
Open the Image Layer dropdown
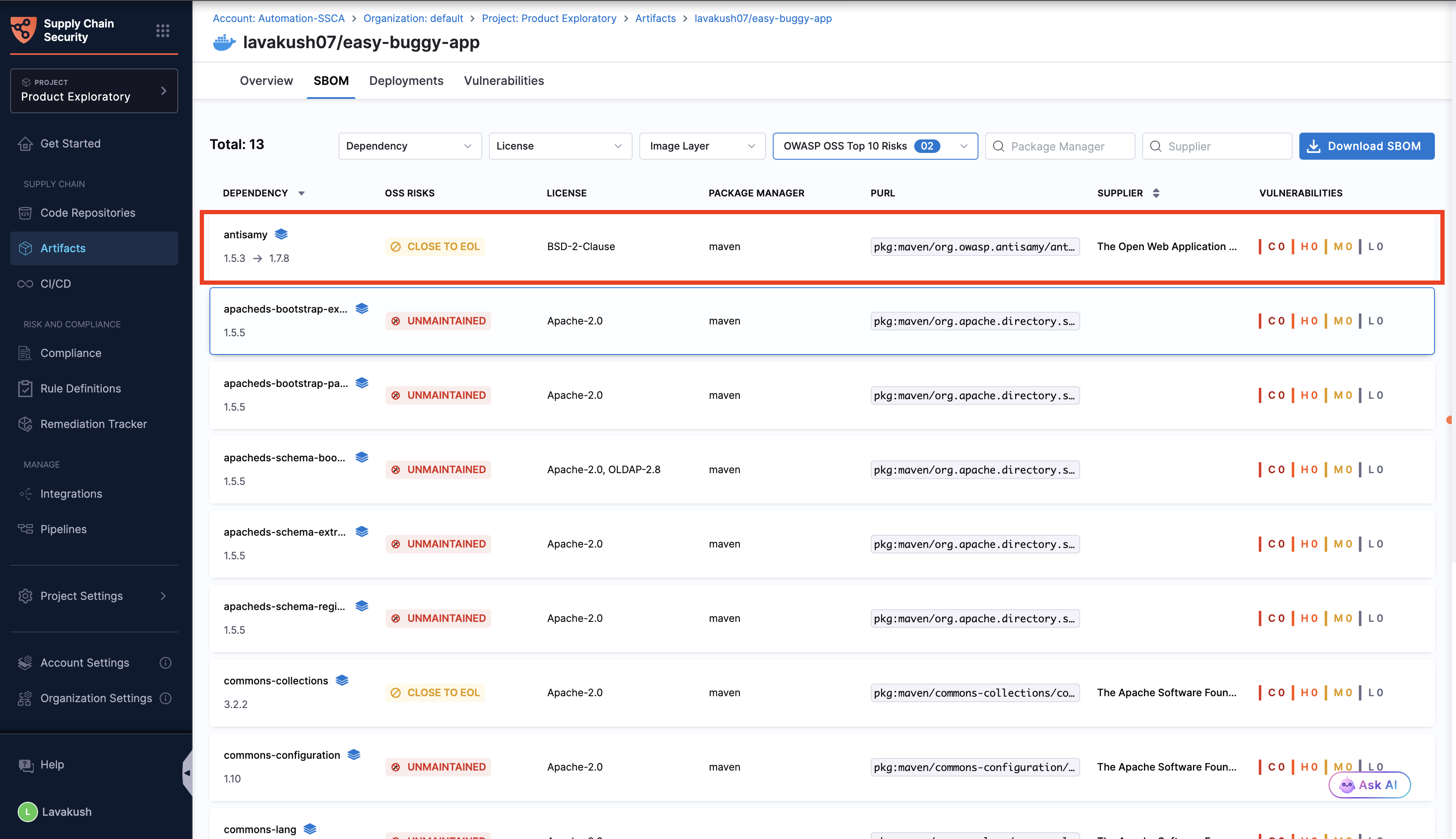[701, 146]
